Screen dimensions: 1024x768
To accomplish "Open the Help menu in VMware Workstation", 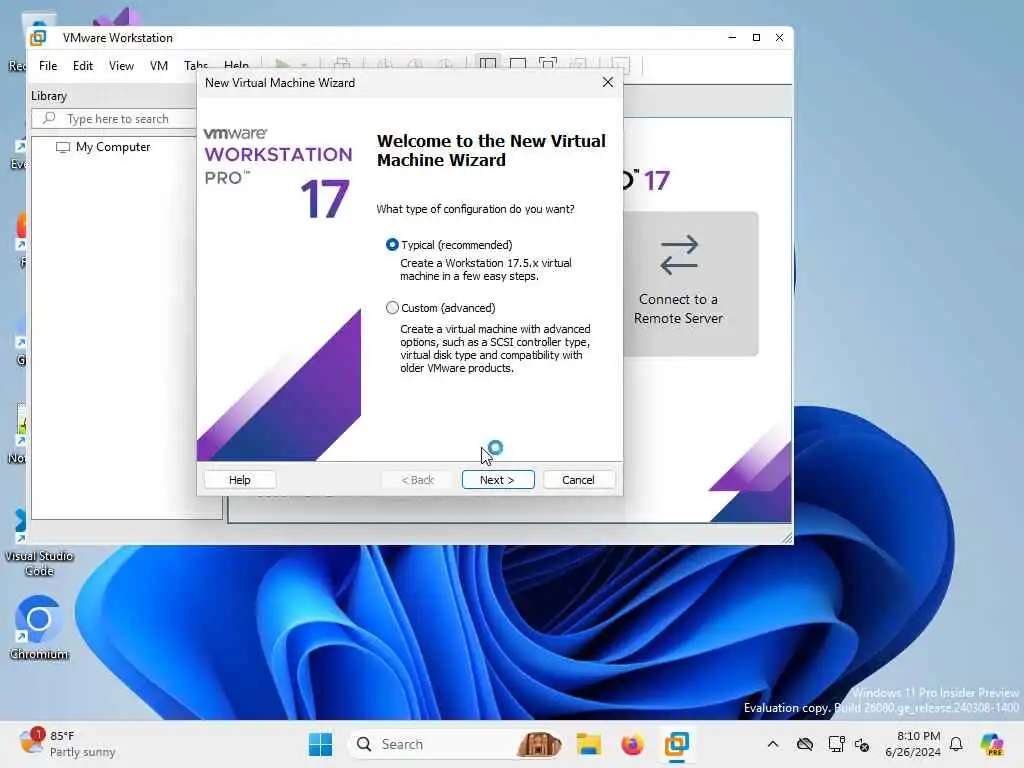I will (x=236, y=65).
